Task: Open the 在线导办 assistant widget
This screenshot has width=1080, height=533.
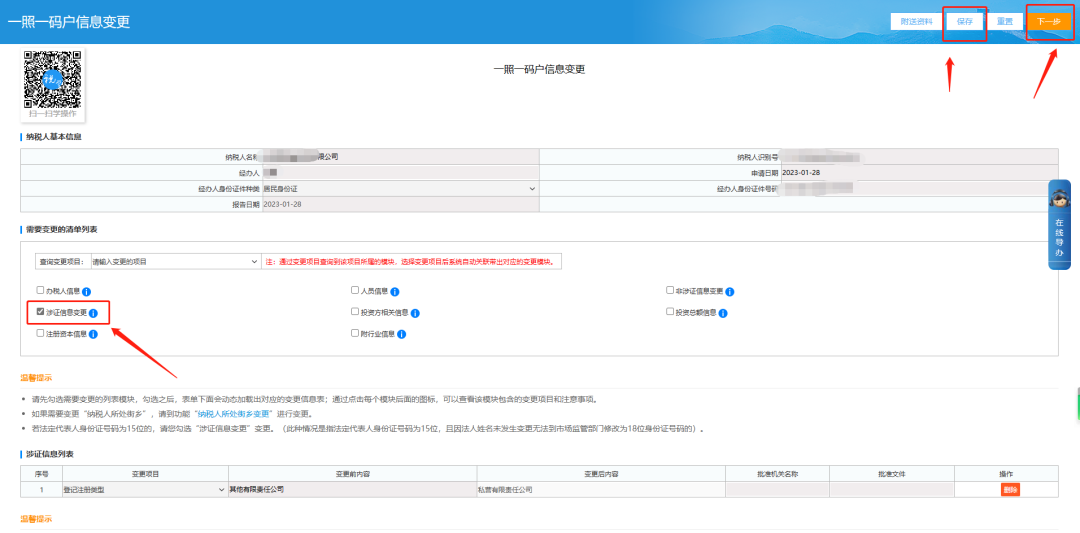Action: pos(1059,225)
